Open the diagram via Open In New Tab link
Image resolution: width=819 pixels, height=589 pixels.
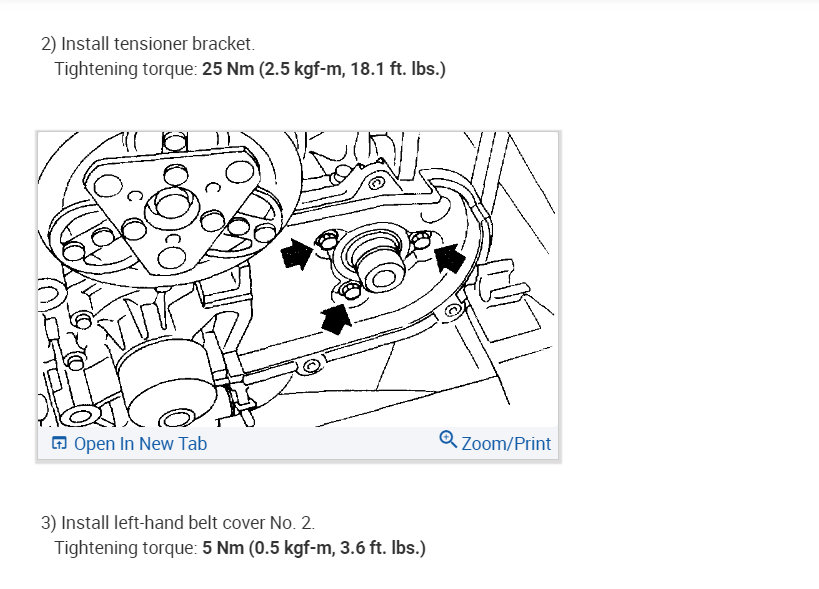141,443
